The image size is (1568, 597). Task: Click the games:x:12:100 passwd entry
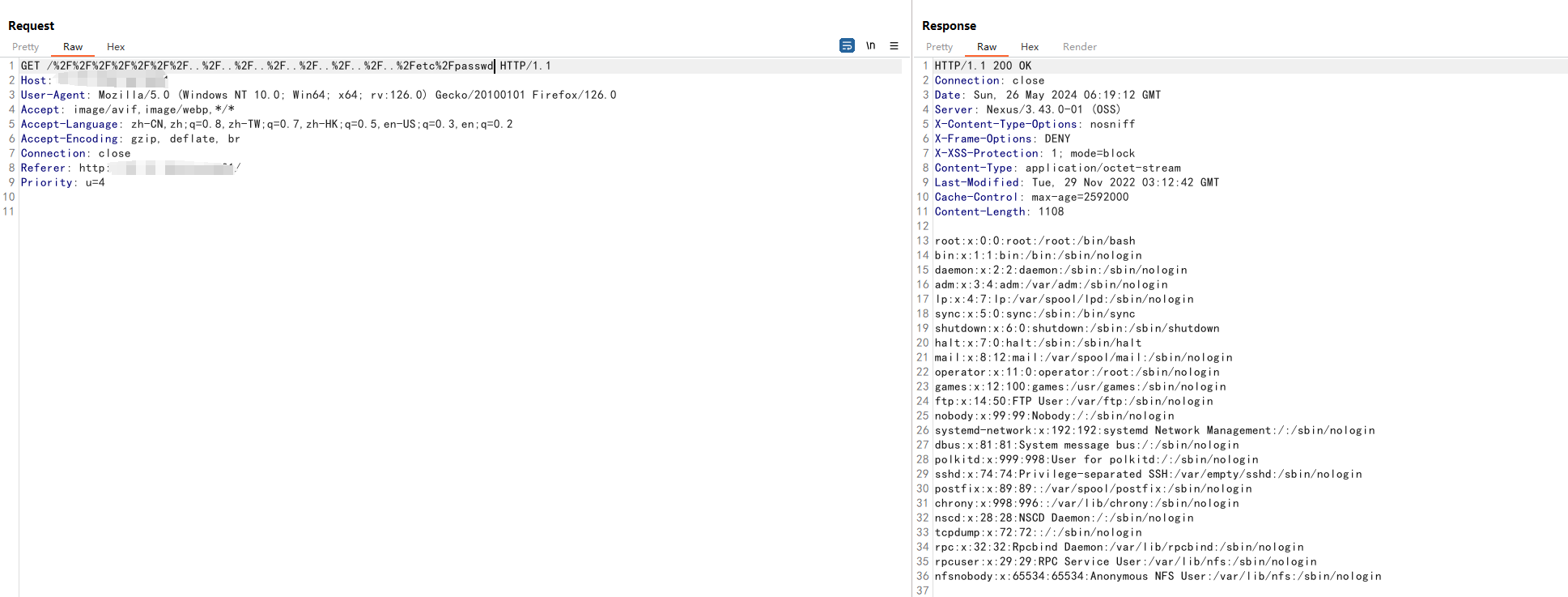(x=1080, y=386)
